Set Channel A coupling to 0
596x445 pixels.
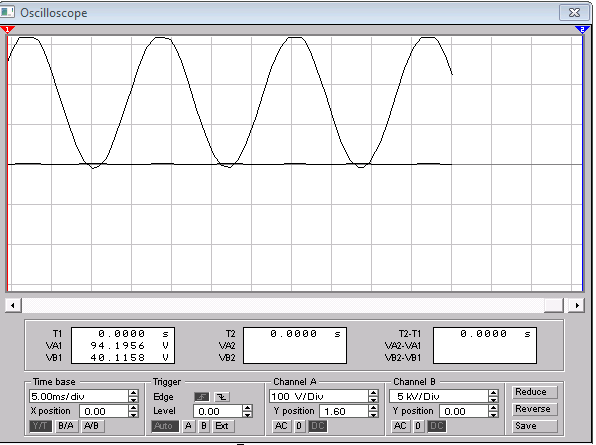[299, 426]
